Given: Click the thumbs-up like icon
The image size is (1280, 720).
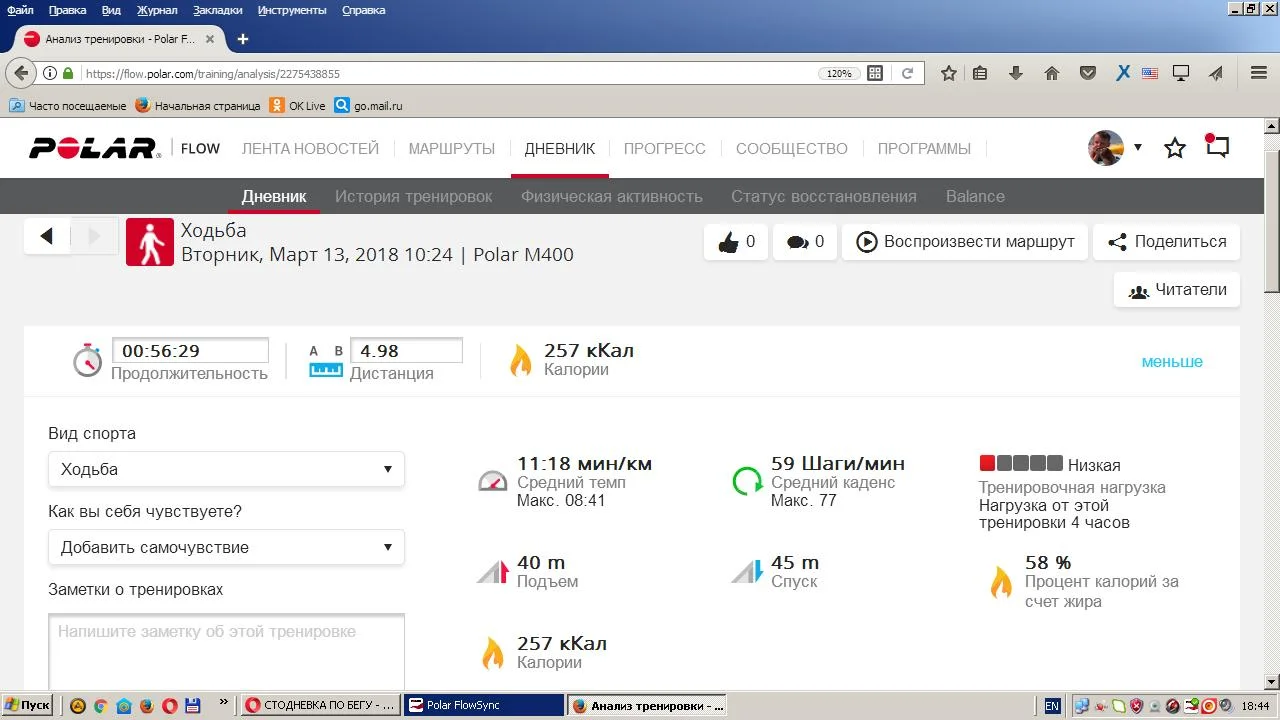Looking at the screenshot, I should [x=728, y=242].
